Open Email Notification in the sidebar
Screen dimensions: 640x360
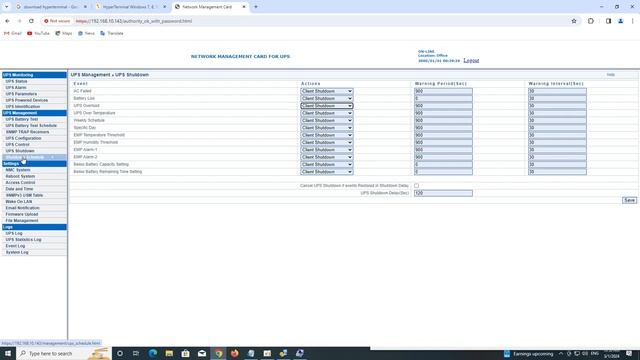click(22, 208)
